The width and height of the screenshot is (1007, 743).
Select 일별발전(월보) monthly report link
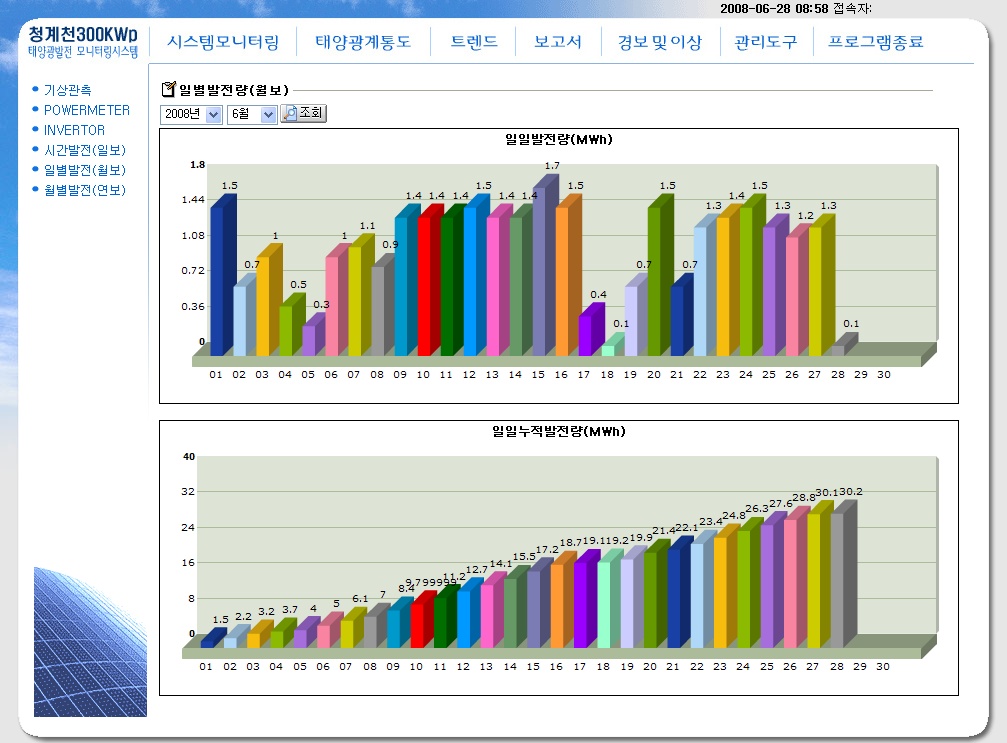click(84, 170)
